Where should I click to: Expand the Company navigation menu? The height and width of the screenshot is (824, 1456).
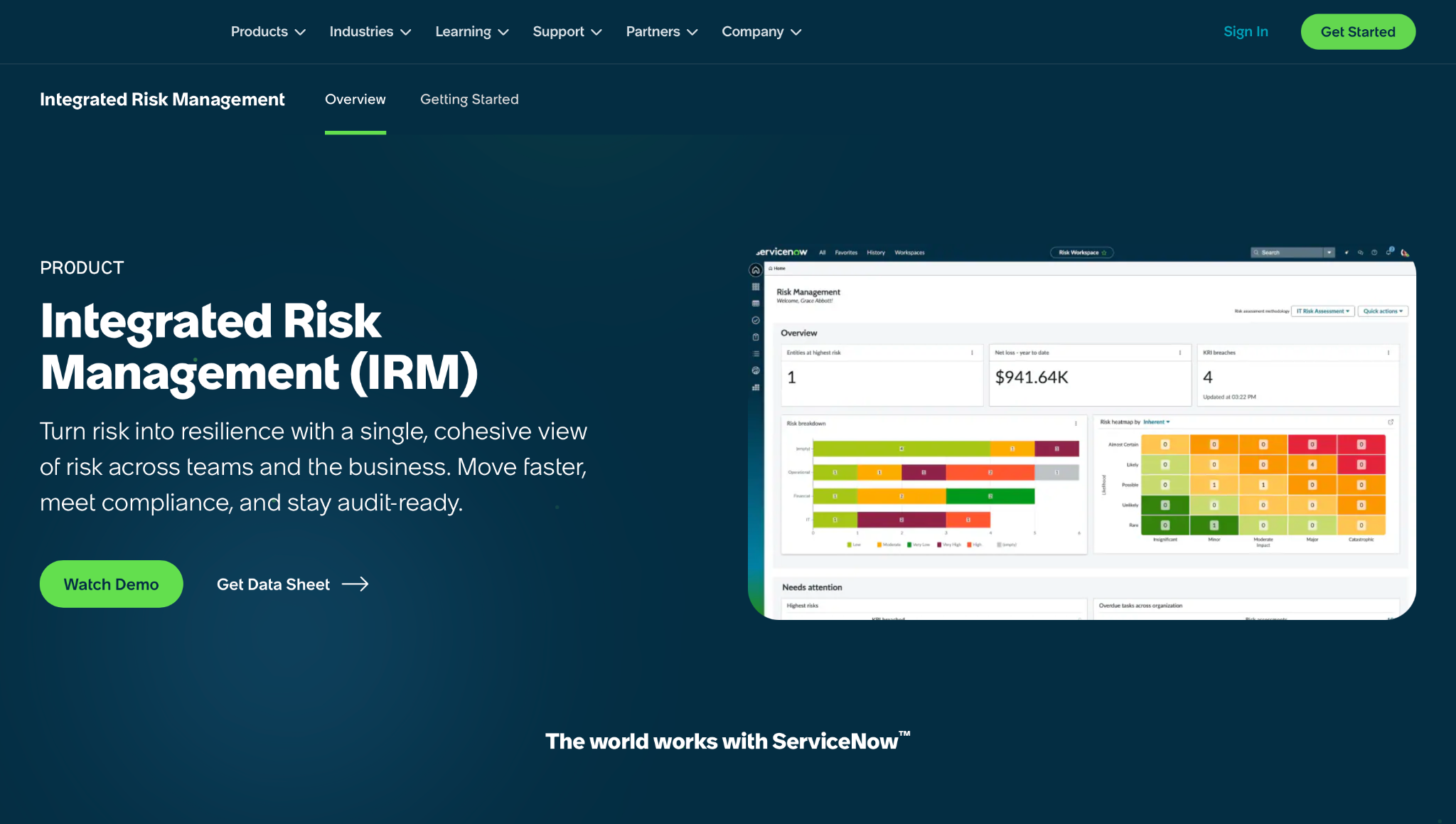coord(761,32)
